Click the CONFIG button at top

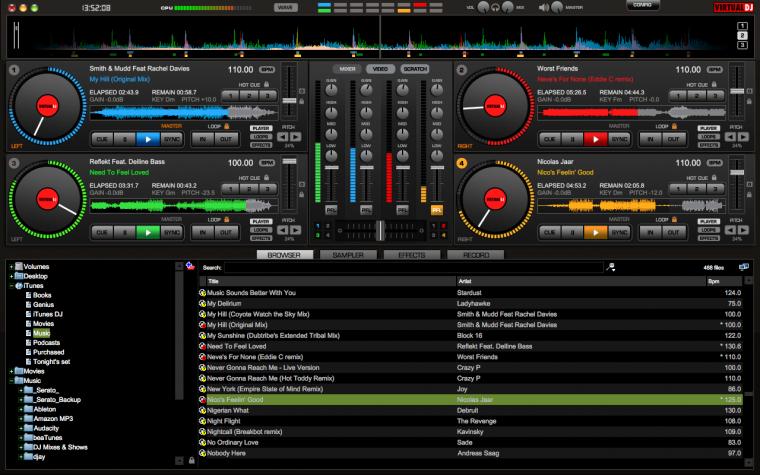pos(642,5)
